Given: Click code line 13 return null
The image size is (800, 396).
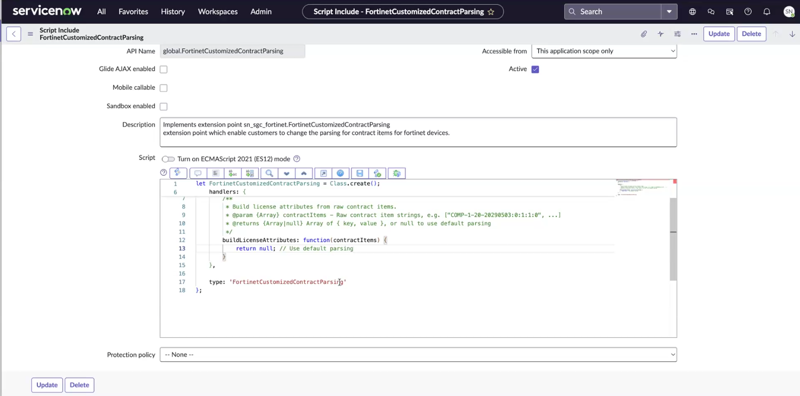Looking at the screenshot, I should click(x=294, y=249).
